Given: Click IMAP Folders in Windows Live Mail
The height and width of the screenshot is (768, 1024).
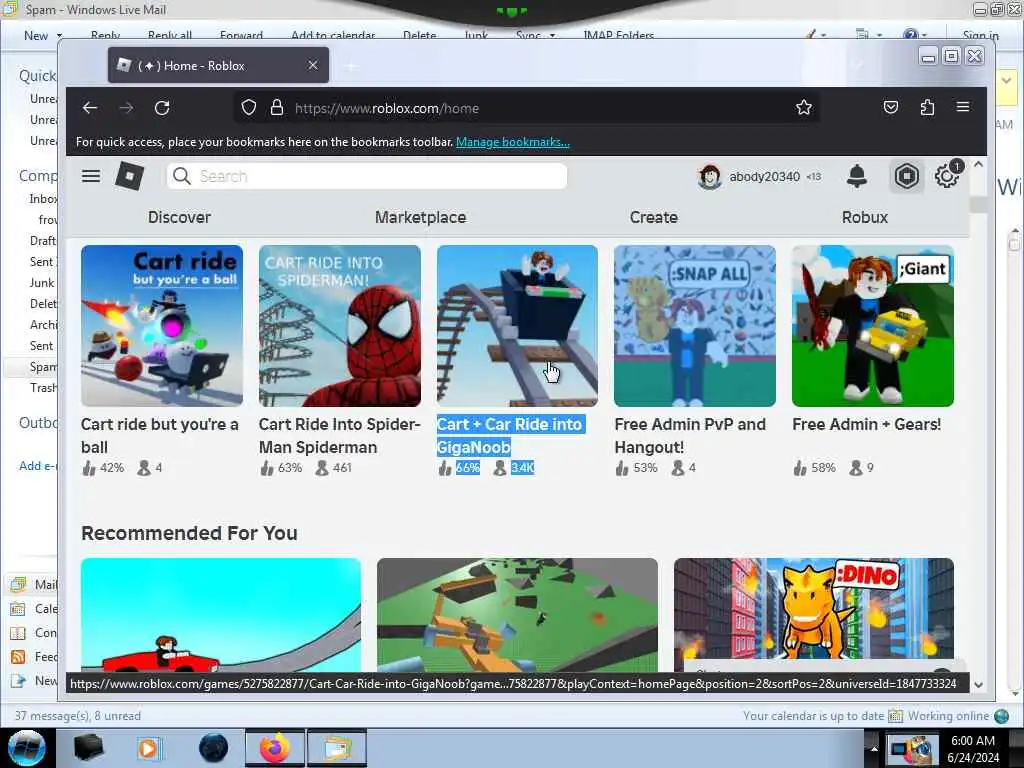Looking at the screenshot, I should (618, 35).
